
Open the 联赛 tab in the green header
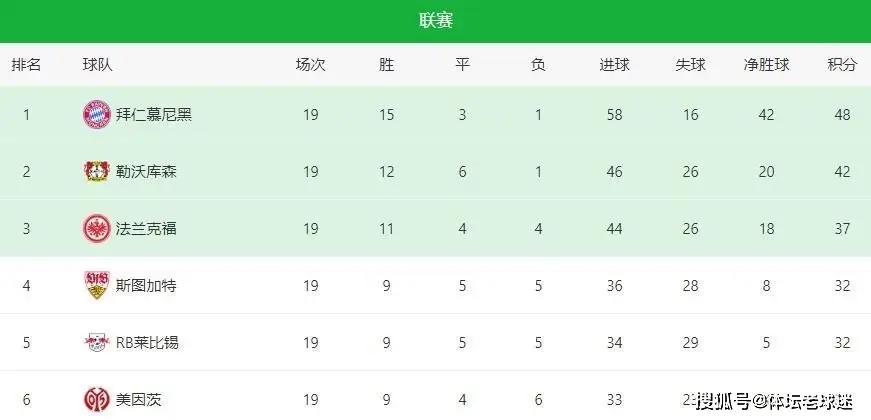[x=435, y=21]
